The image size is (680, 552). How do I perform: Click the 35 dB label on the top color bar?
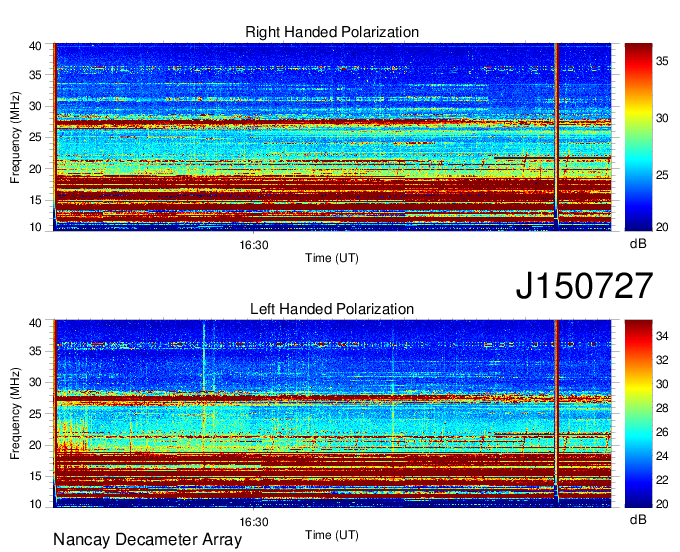[662, 61]
